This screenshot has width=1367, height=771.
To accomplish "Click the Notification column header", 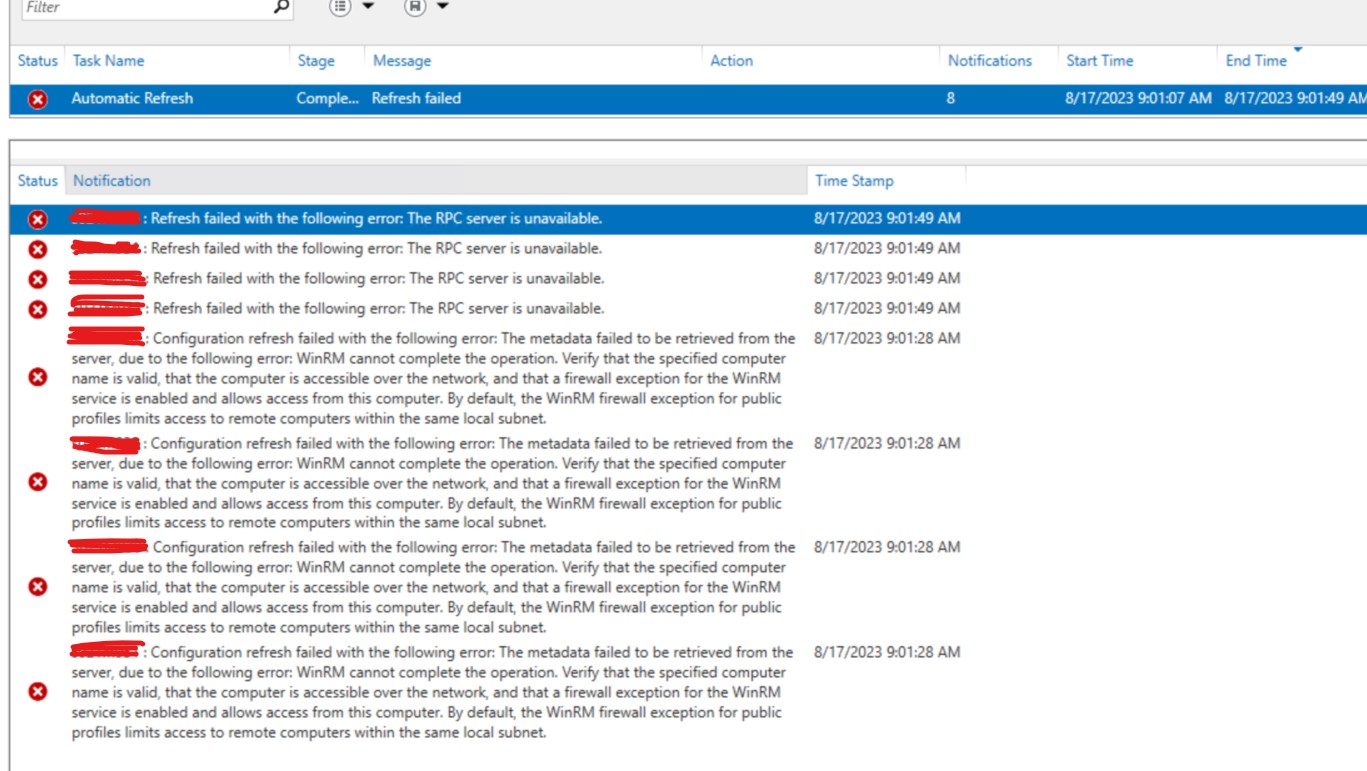I will click(112, 181).
